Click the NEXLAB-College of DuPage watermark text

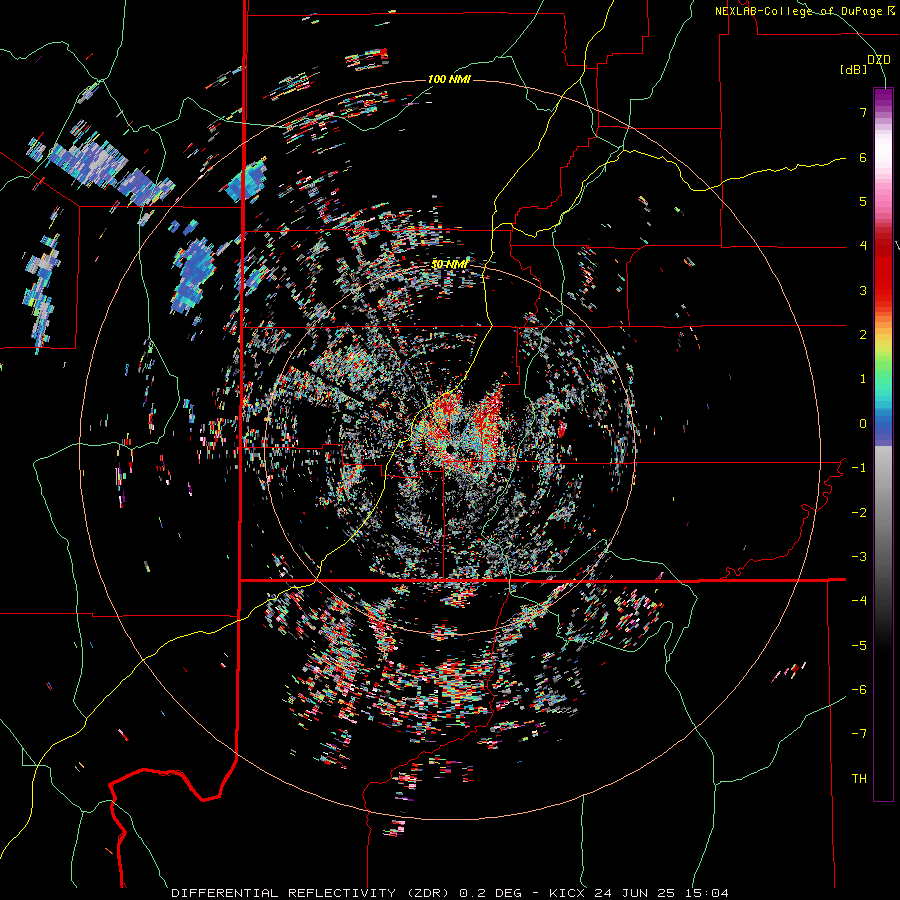click(x=804, y=11)
